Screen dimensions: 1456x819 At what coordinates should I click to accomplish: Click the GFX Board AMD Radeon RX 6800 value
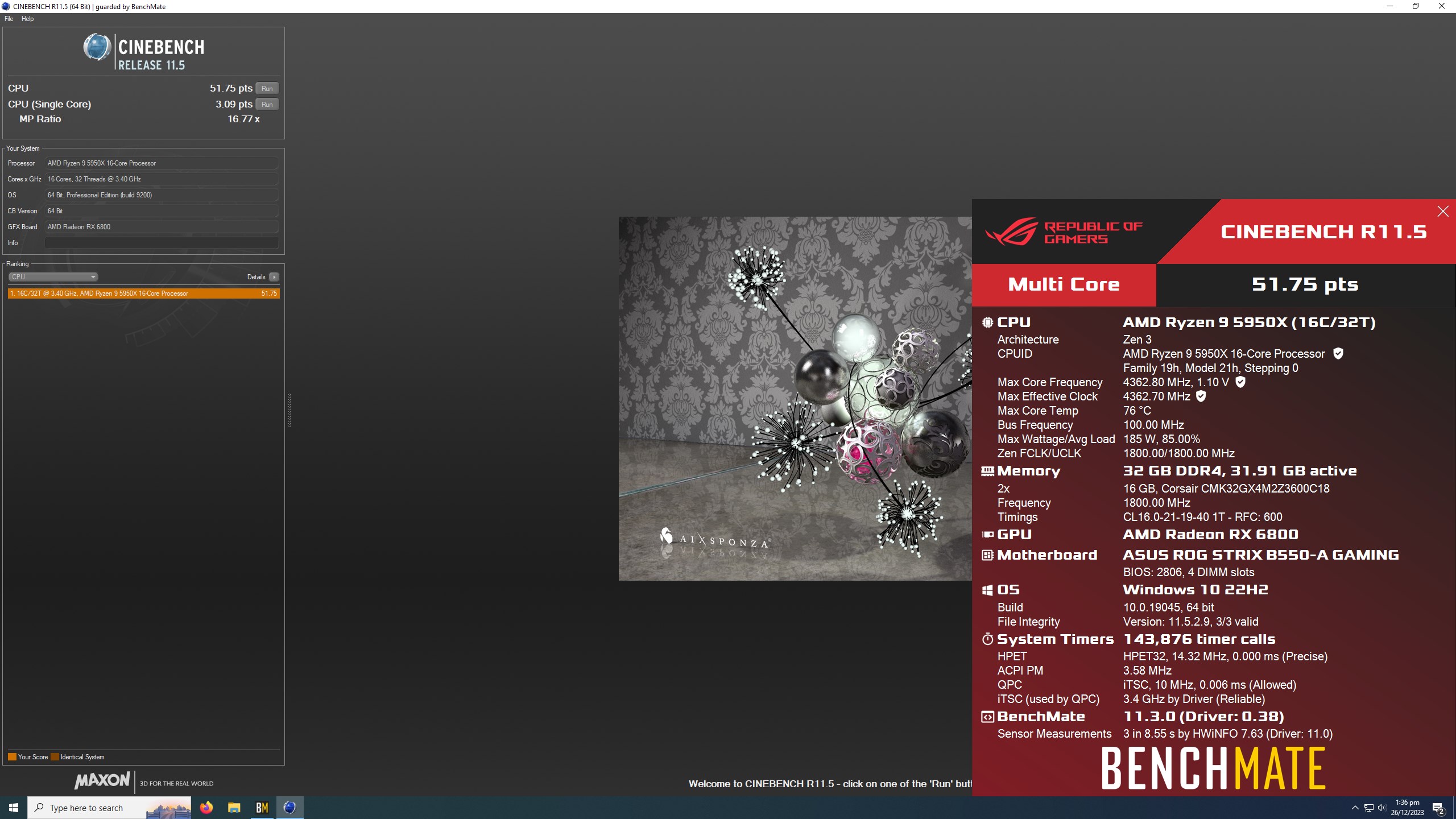(x=162, y=227)
